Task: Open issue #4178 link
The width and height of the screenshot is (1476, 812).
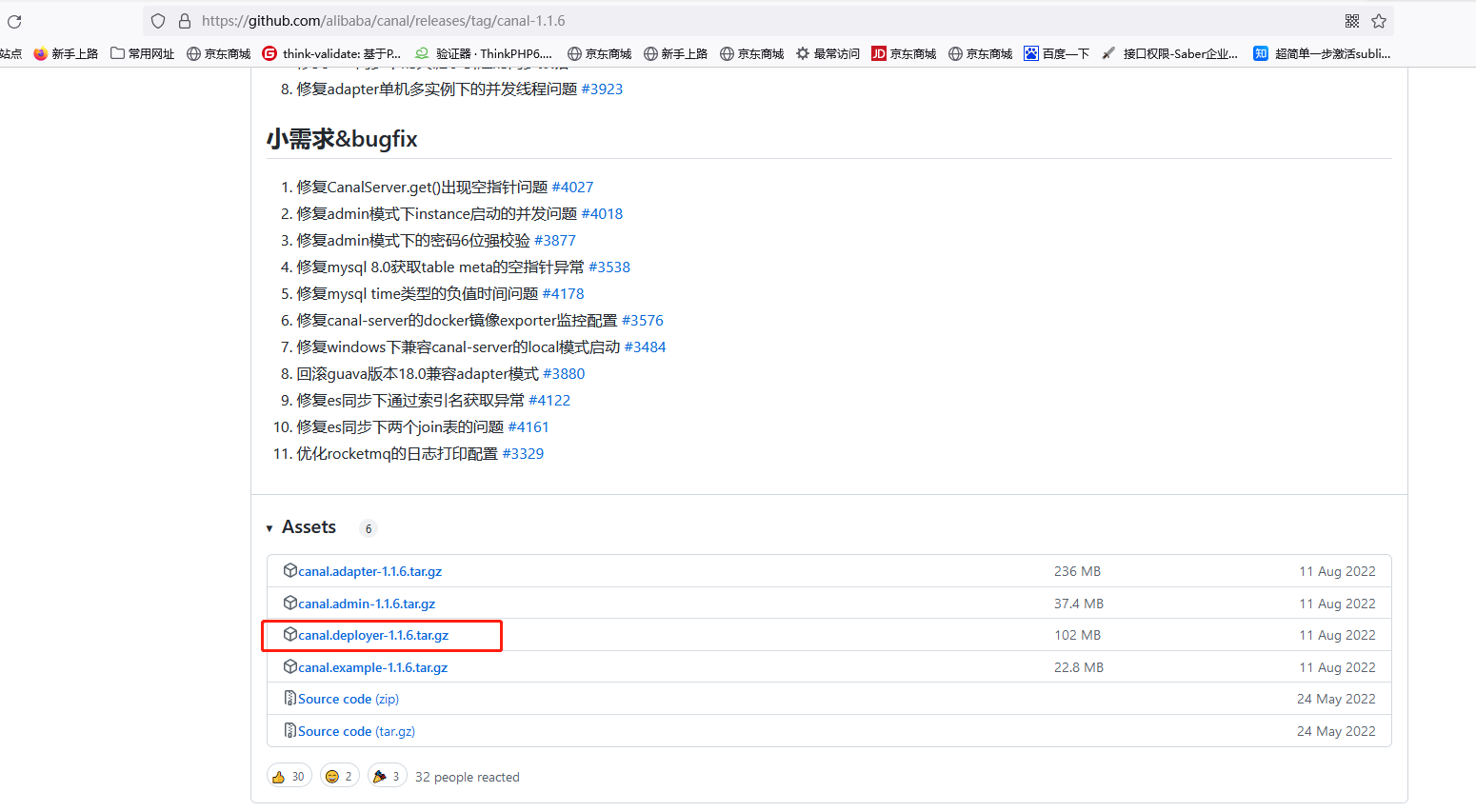Action: point(563,293)
